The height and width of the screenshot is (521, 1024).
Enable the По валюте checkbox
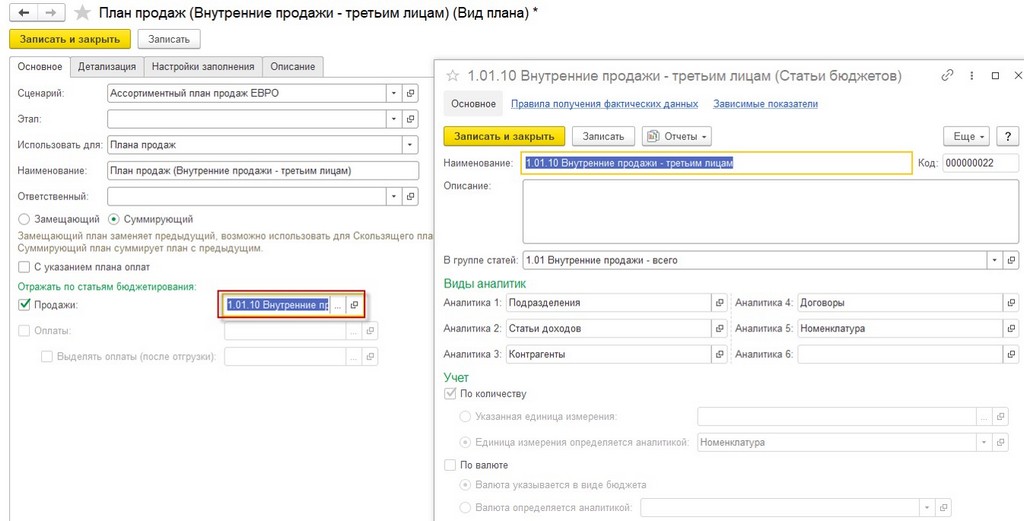[x=450, y=465]
